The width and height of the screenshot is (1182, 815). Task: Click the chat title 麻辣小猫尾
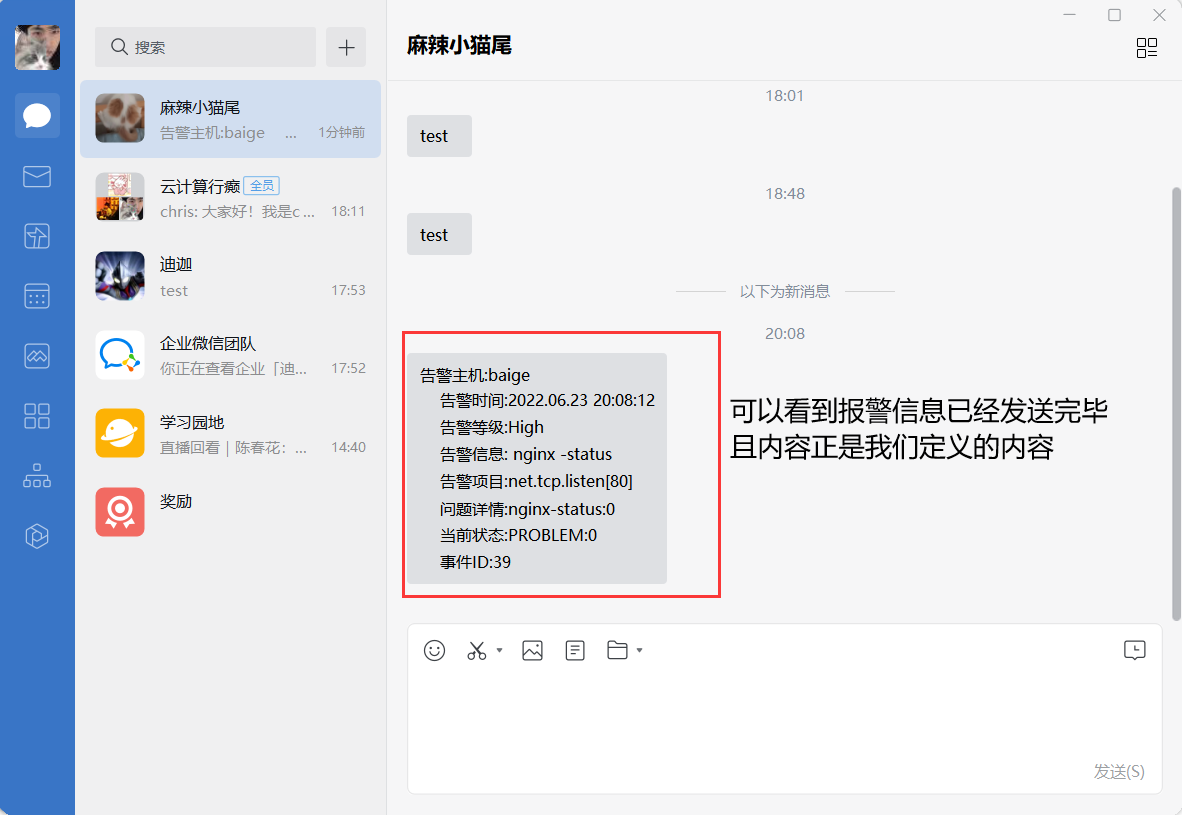459,45
